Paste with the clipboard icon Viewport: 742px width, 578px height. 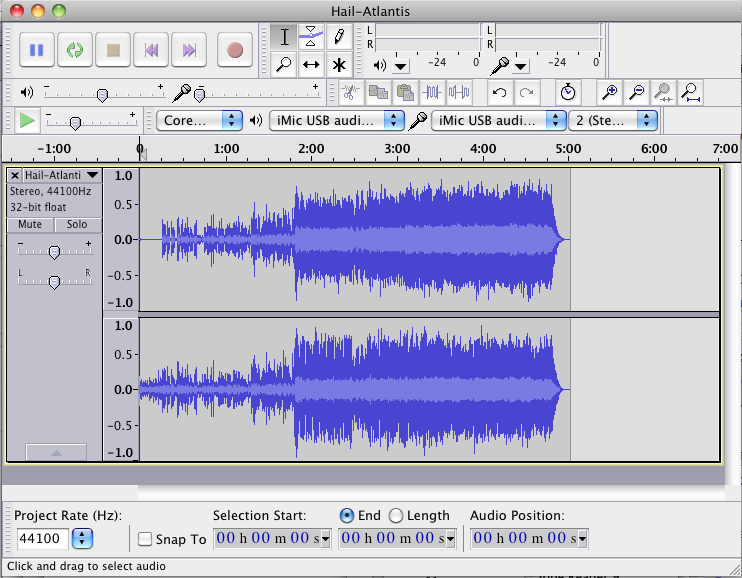pos(405,92)
